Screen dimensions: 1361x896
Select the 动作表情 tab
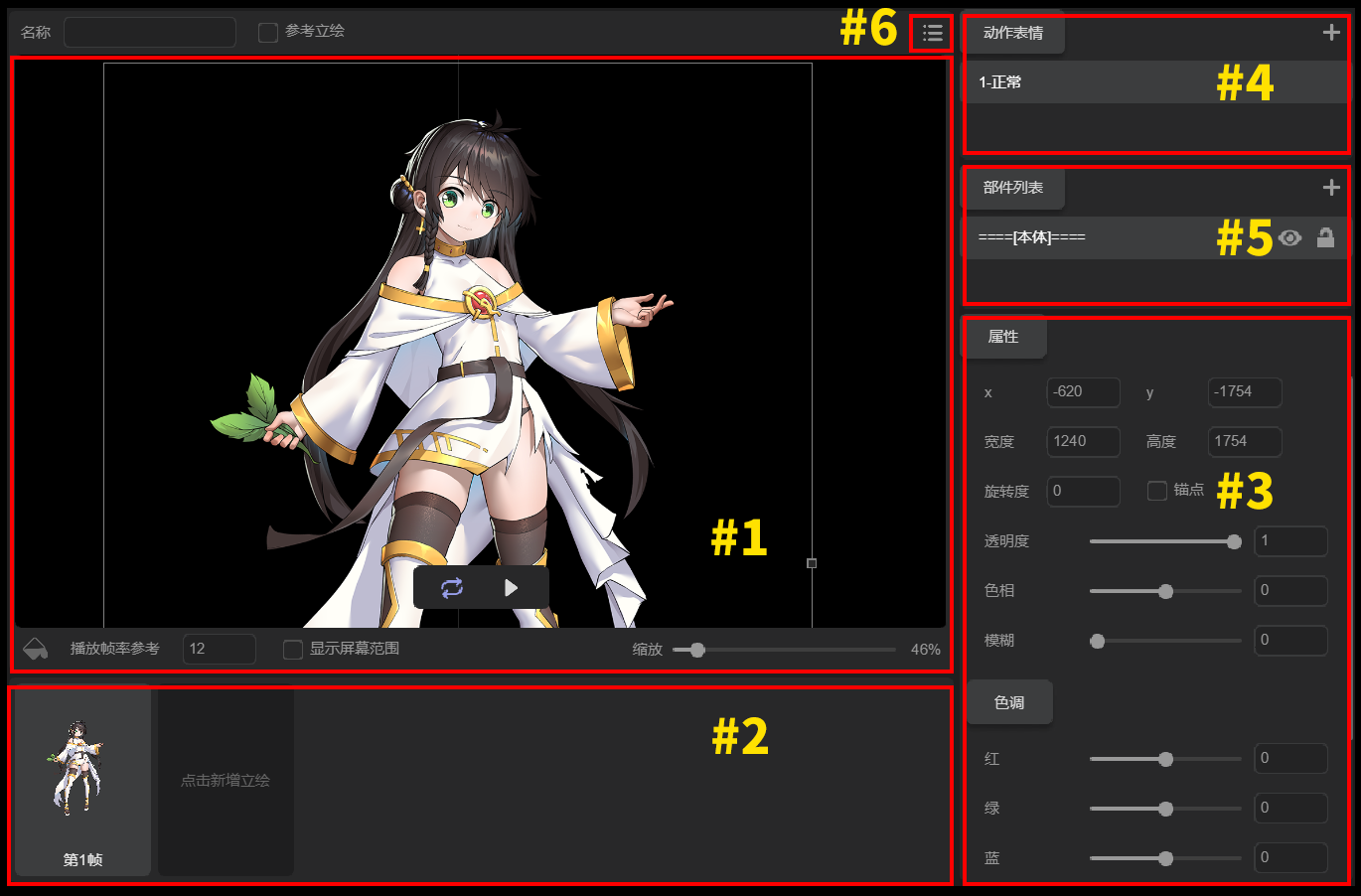pyautogui.click(x=1013, y=33)
